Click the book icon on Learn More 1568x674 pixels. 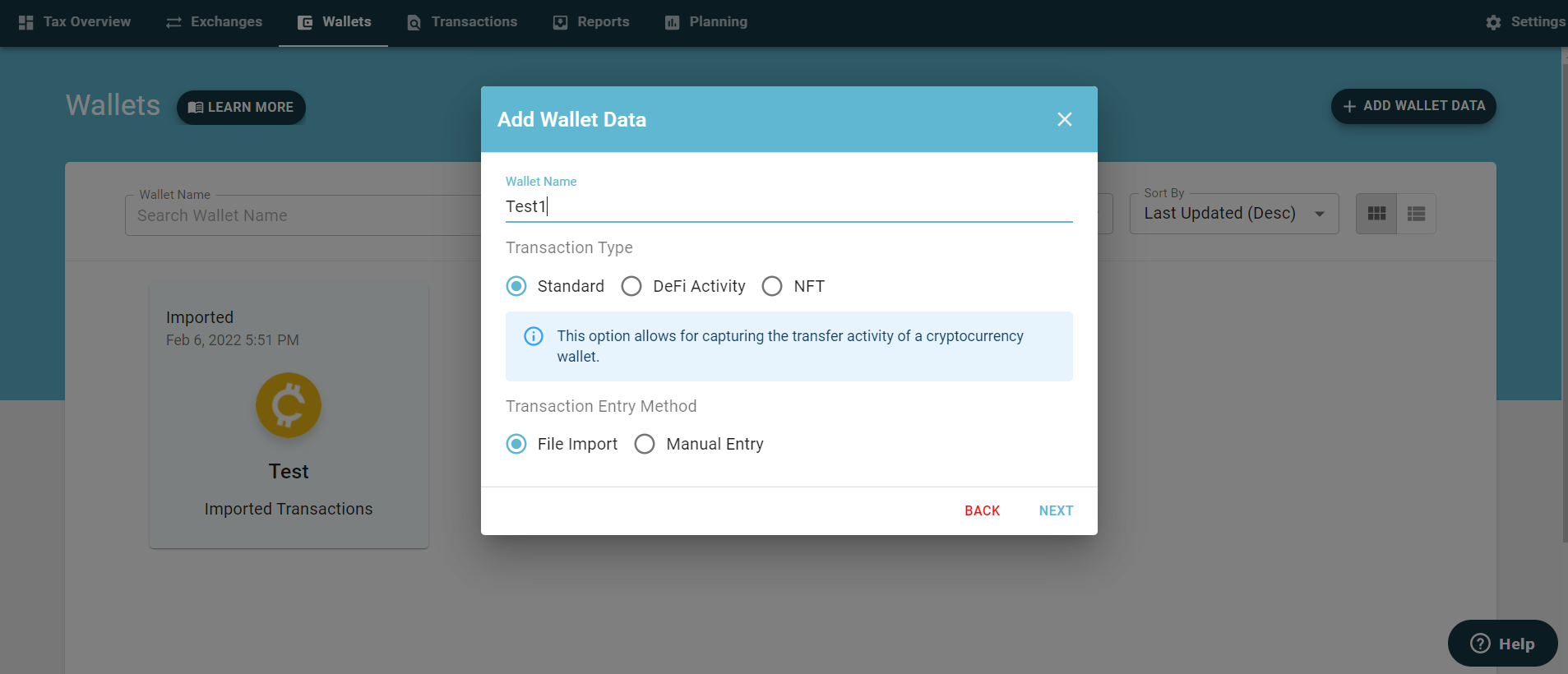(x=196, y=108)
